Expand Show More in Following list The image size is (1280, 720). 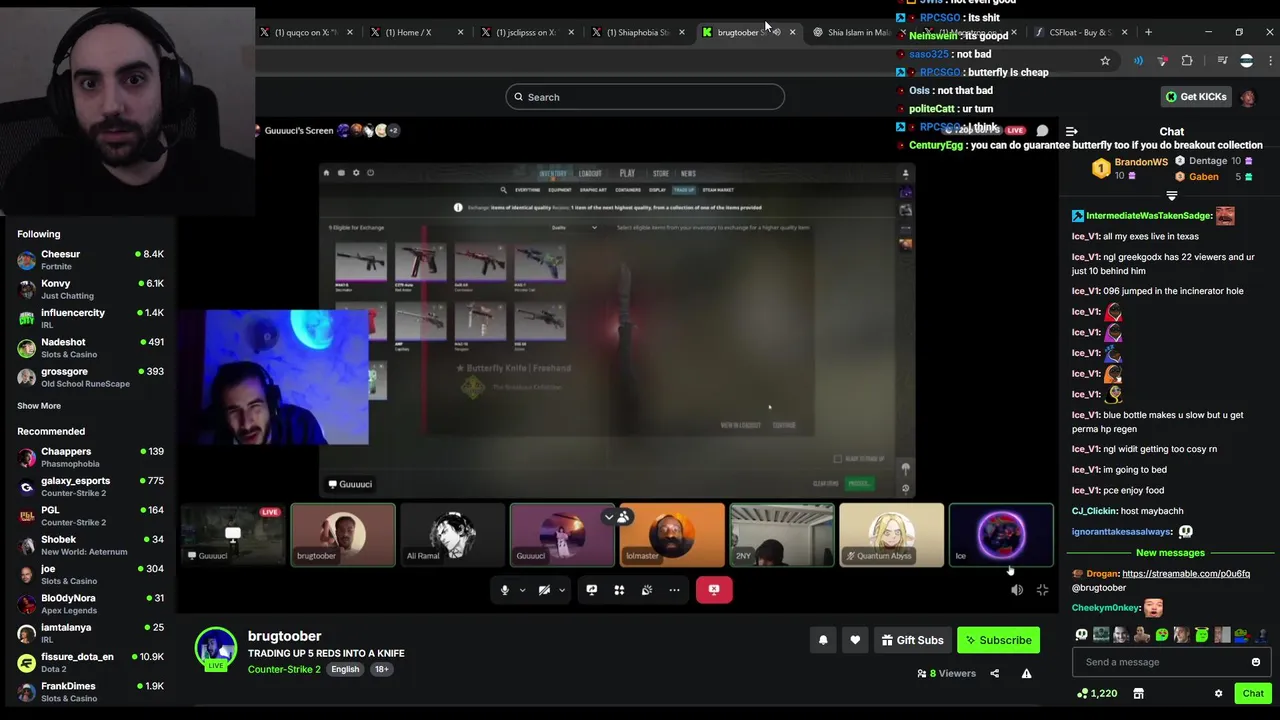click(39, 406)
